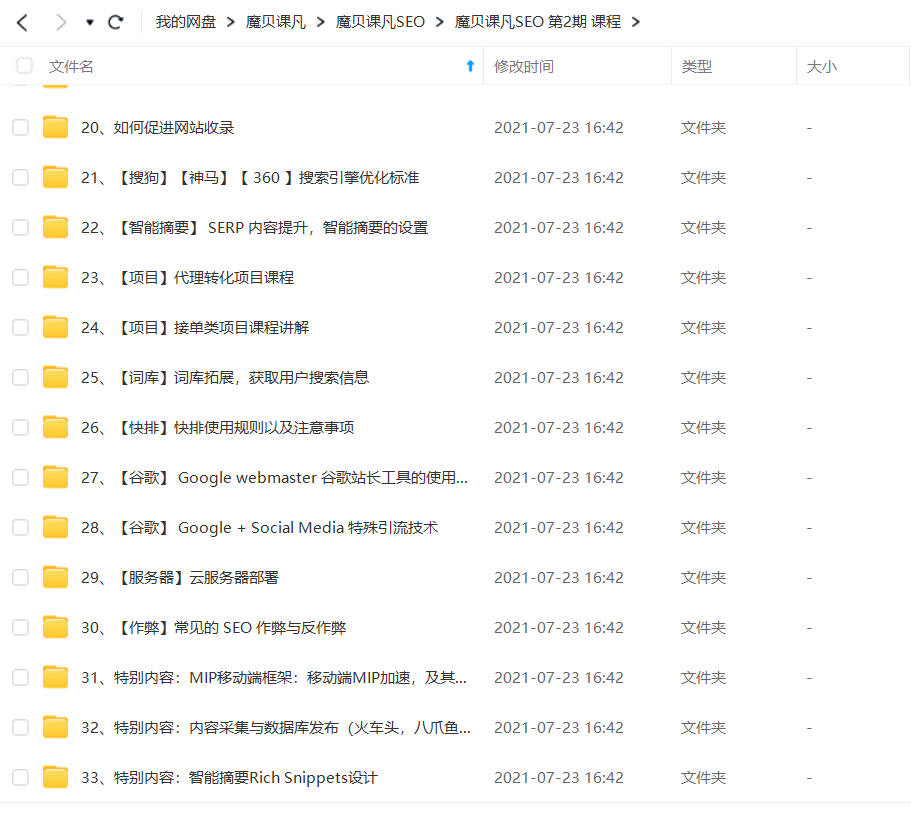Check the box for folder 28 Social Media

pos(20,527)
